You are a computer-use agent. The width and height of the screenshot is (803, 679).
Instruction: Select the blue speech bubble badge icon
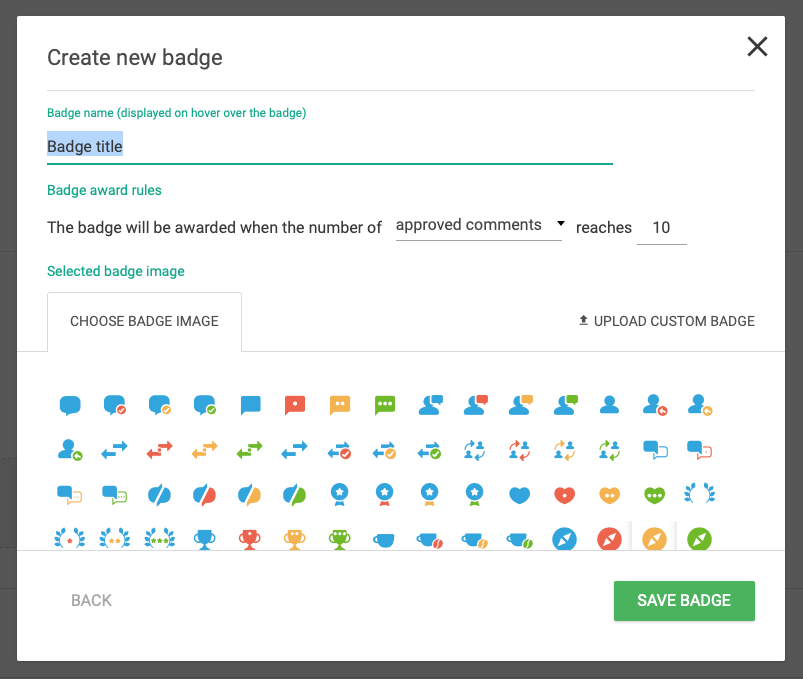70,405
